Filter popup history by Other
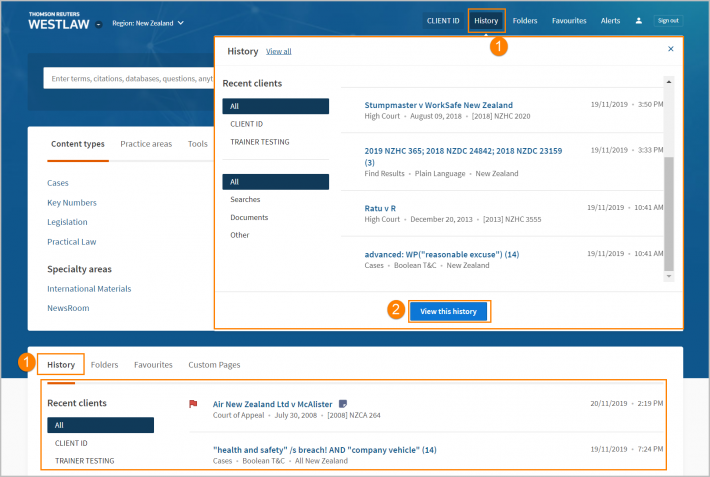The width and height of the screenshot is (710, 477). [x=240, y=235]
